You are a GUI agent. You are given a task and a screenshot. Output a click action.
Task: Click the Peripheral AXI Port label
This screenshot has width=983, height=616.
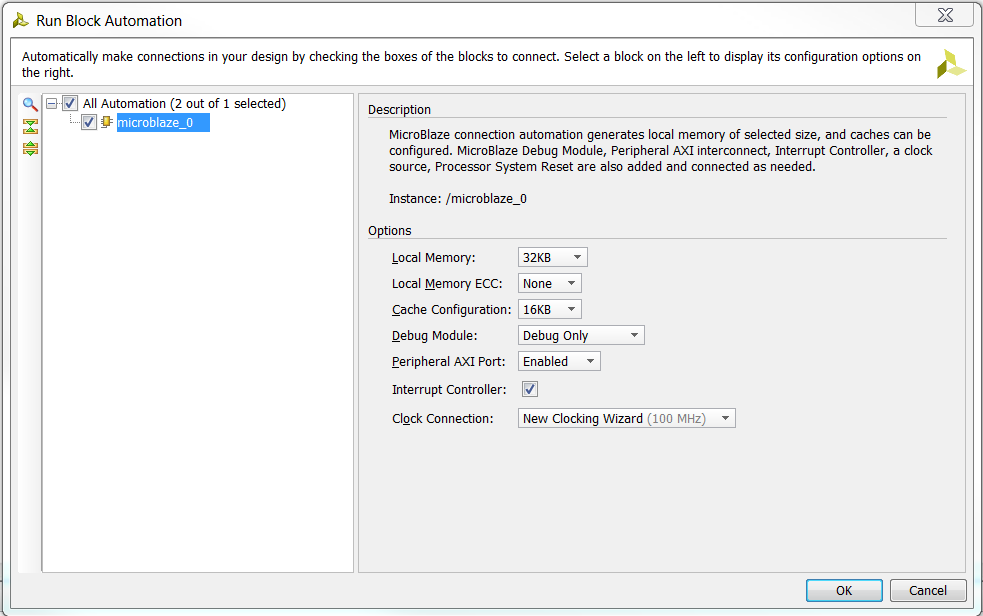coord(448,362)
